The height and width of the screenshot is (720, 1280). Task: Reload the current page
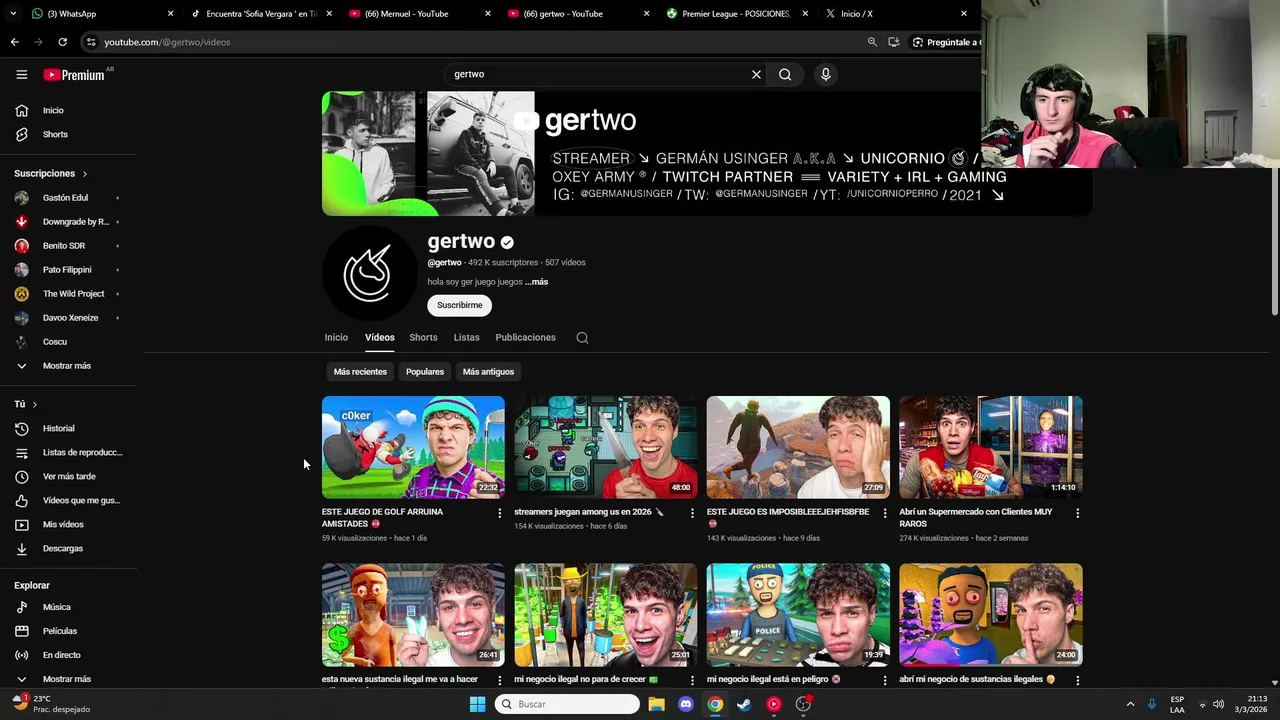point(62,42)
